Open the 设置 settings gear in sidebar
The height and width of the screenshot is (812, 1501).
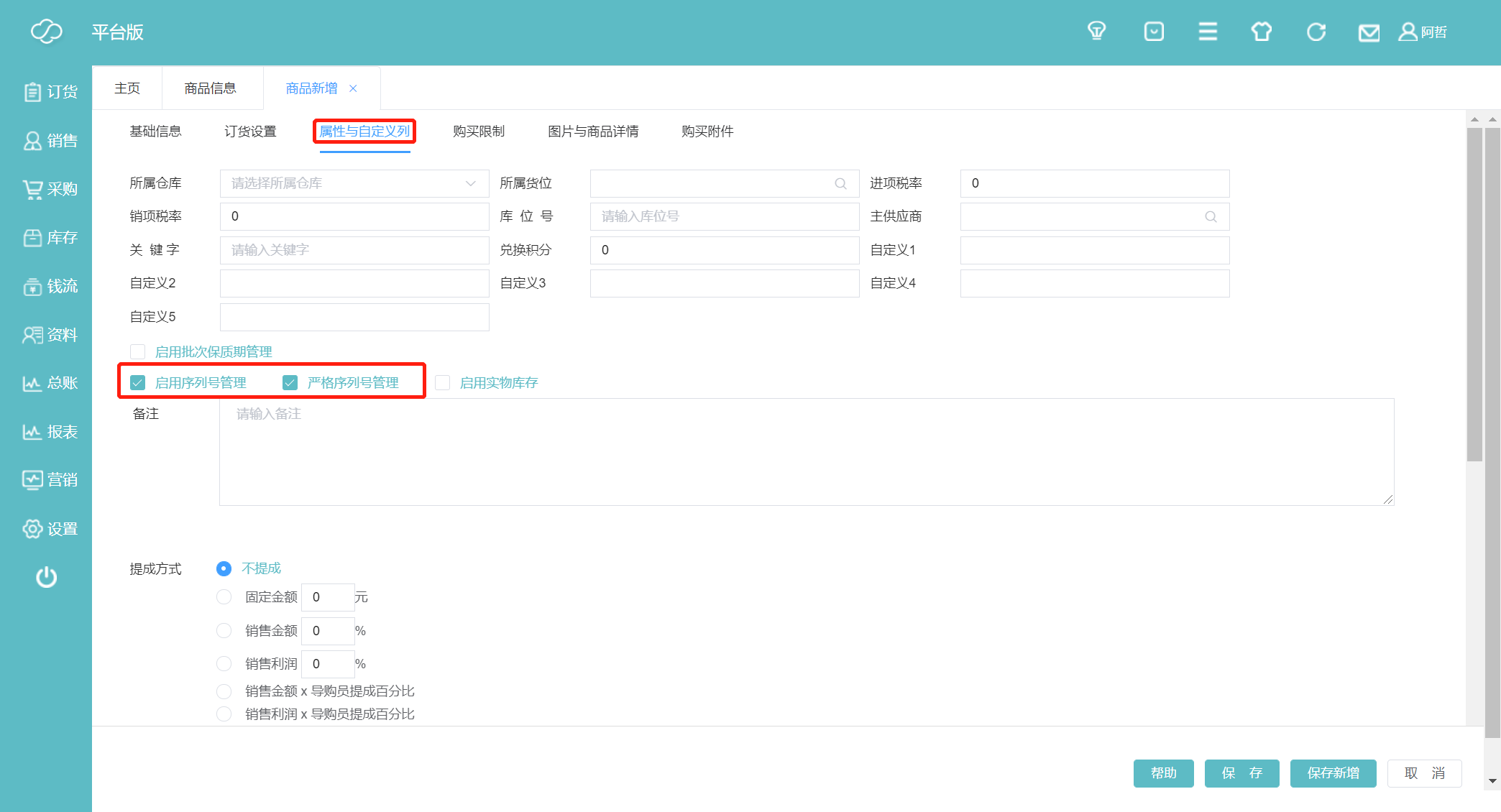pyautogui.click(x=50, y=529)
